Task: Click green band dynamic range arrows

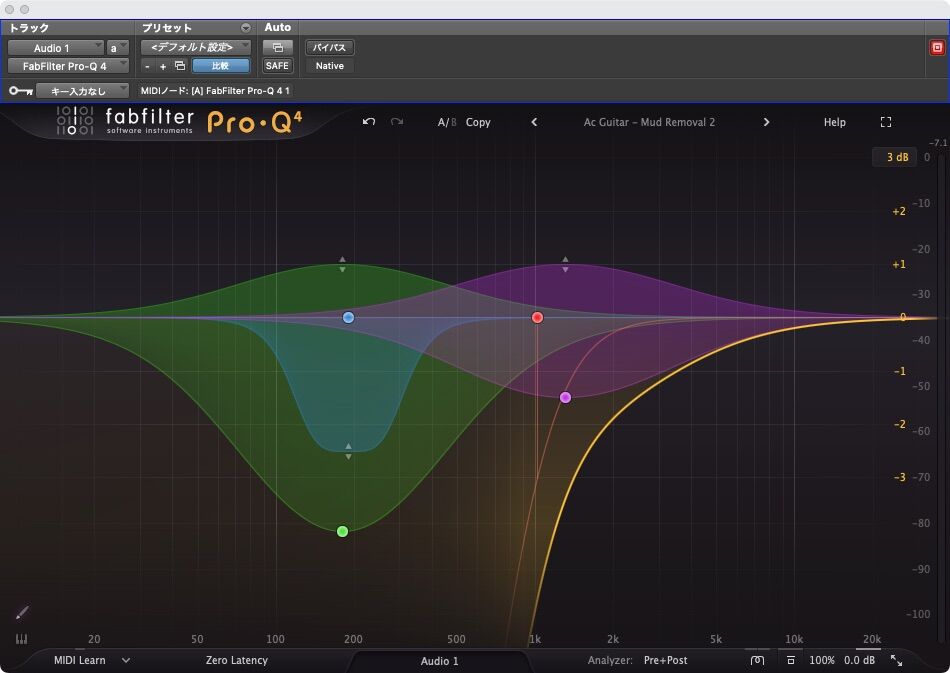Action: pos(342,264)
